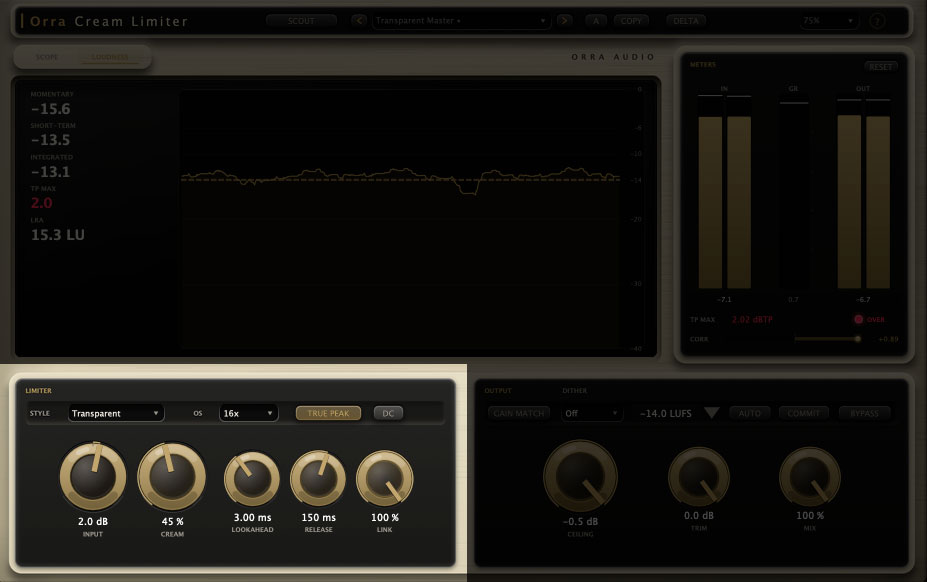The height and width of the screenshot is (582, 927).
Task: Open the Dither dropdown set to Off
Action: 591,413
